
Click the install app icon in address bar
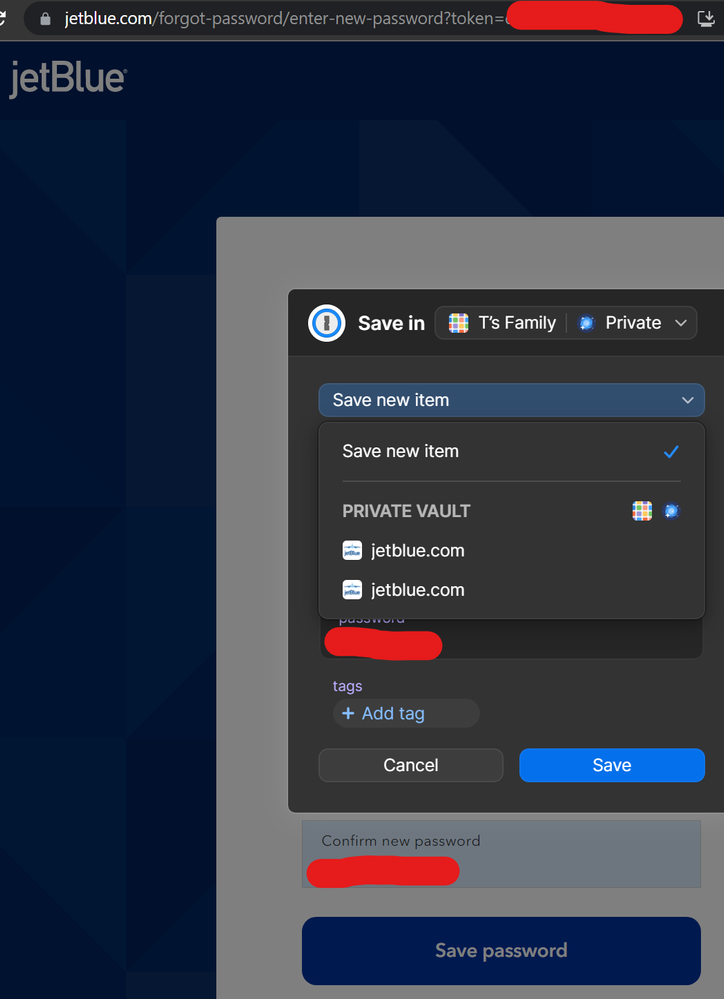click(705, 19)
